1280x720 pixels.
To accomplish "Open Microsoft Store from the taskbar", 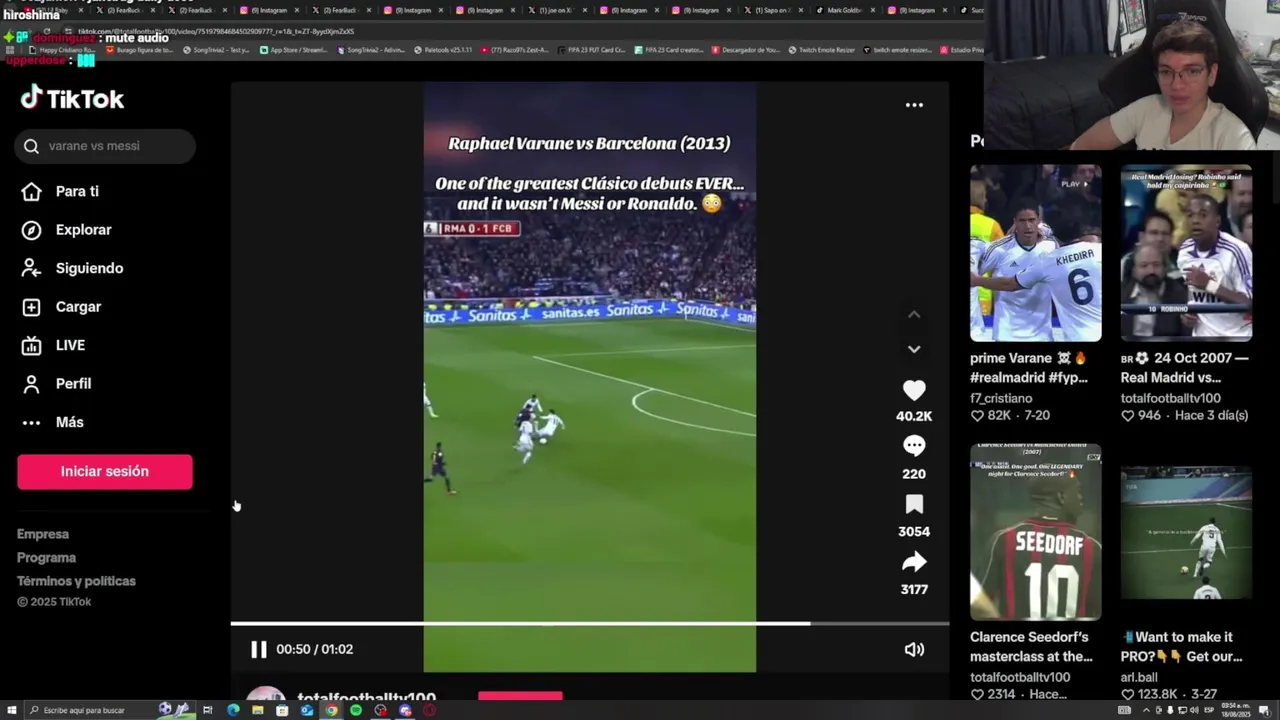I will click(x=282, y=710).
